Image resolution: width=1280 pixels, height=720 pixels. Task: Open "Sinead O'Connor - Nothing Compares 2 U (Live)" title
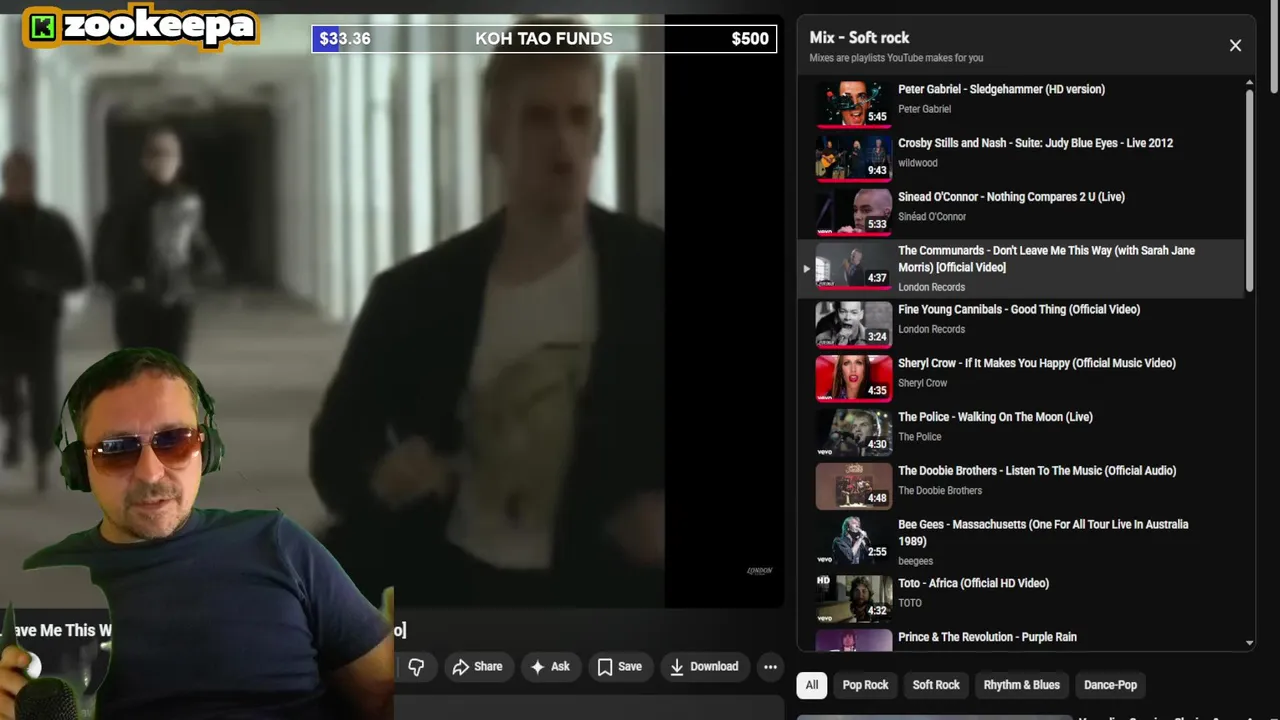[1011, 197]
